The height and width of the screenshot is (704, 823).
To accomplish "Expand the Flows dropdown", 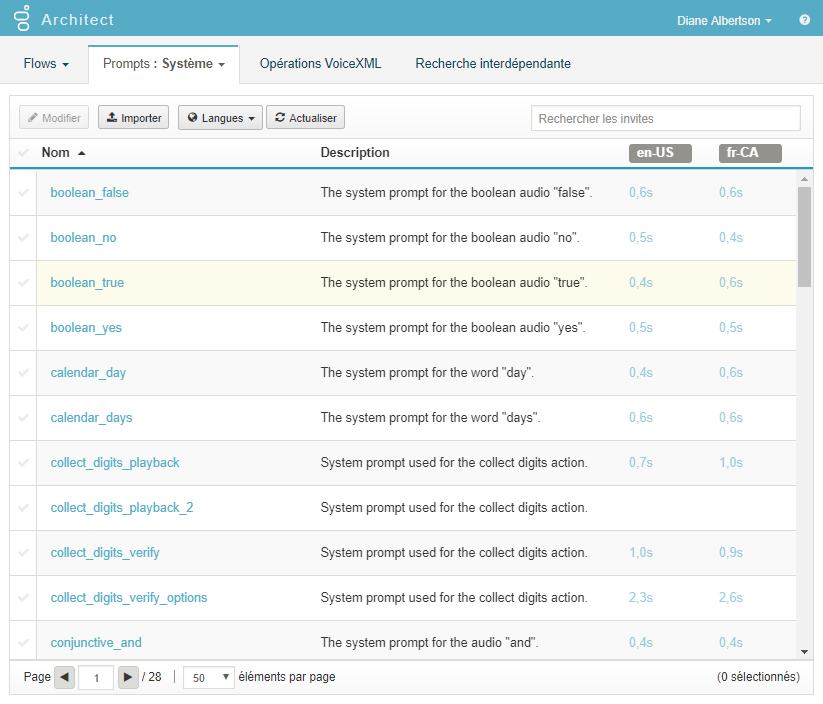I will click(45, 62).
